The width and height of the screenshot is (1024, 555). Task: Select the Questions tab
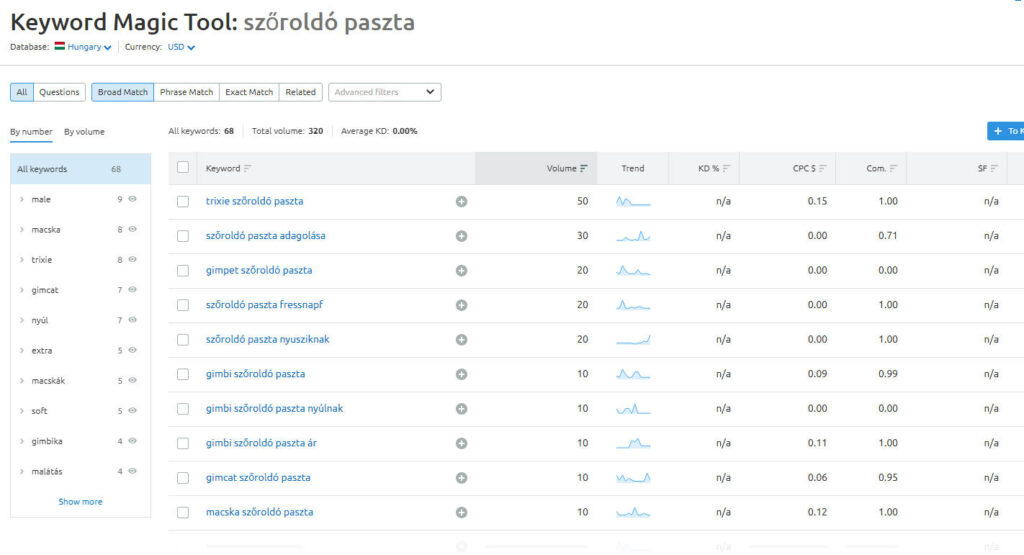[x=59, y=92]
